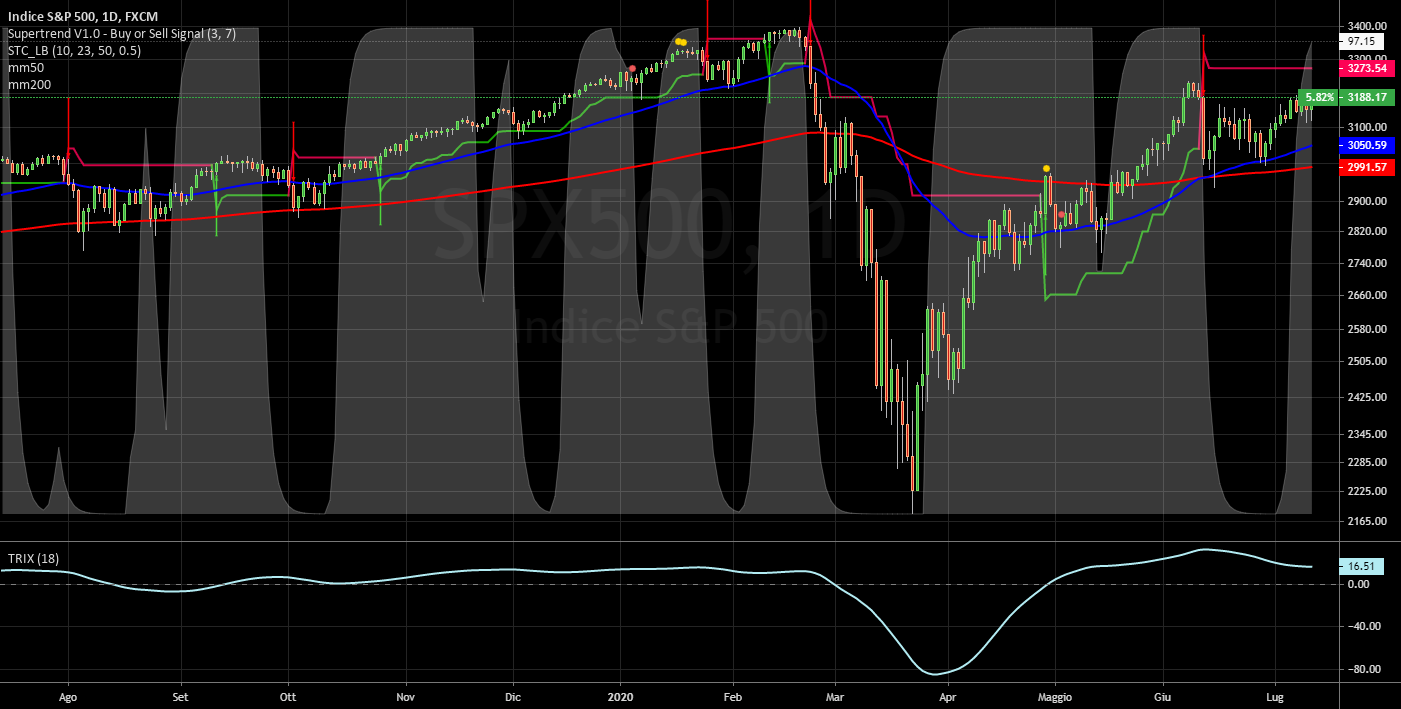
Task: Click the blue 3050.59 mm50 value tag
Action: coord(1366,145)
